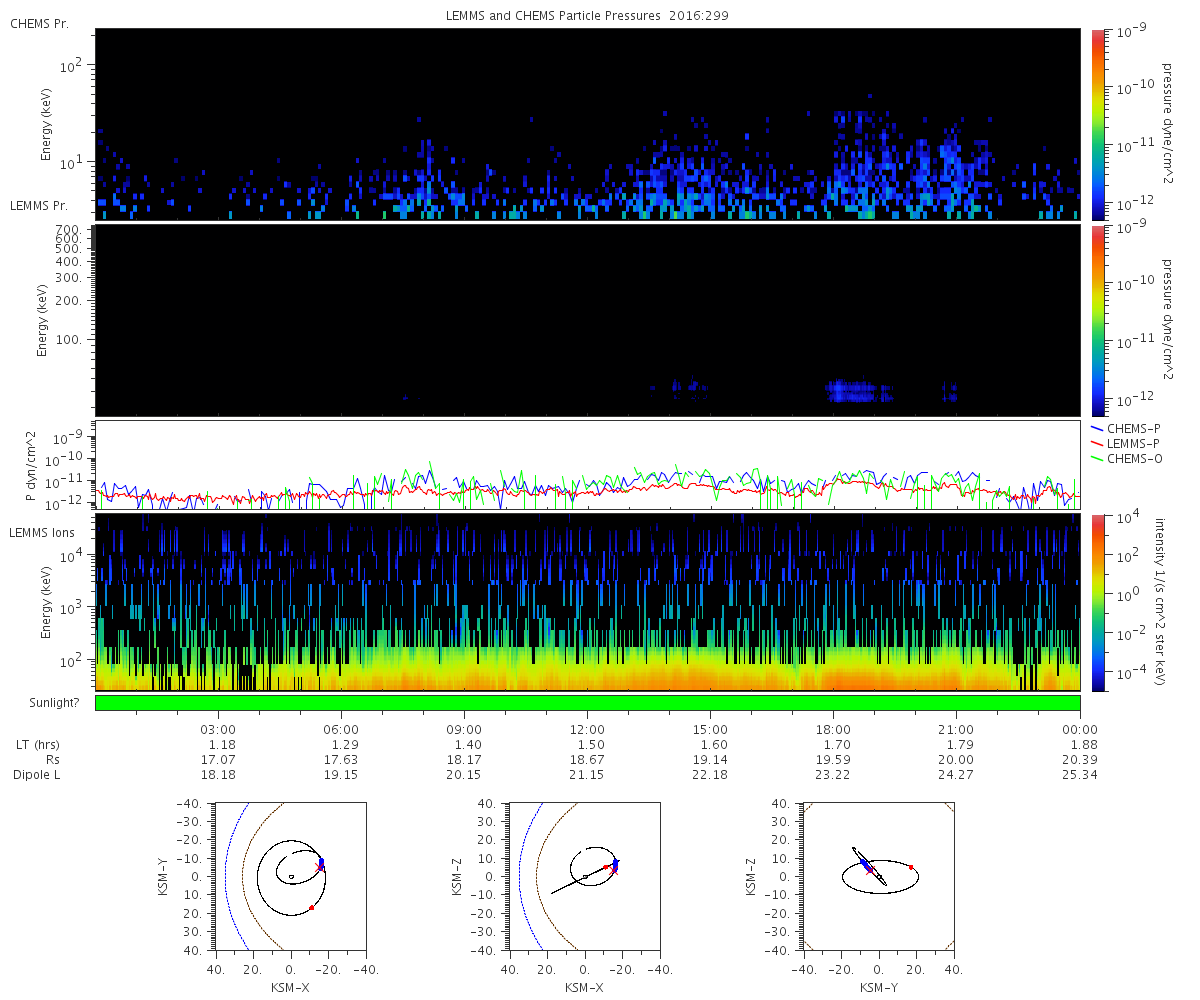Click the LEMMS-P red legend line
1200x1000 pixels.
pyautogui.click(x=1096, y=442)
